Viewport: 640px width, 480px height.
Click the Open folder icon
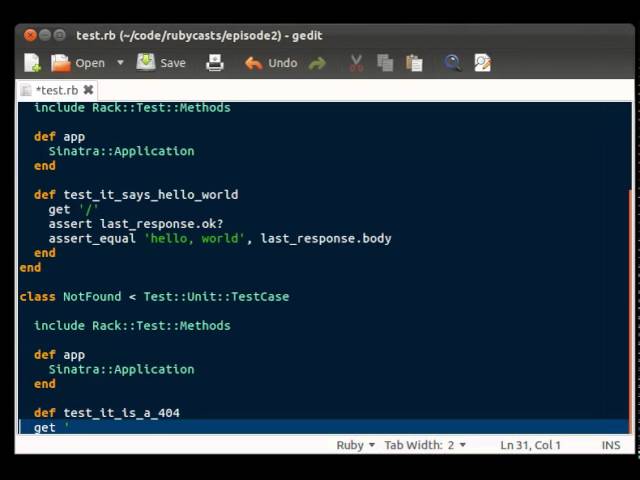coord(61,63)
